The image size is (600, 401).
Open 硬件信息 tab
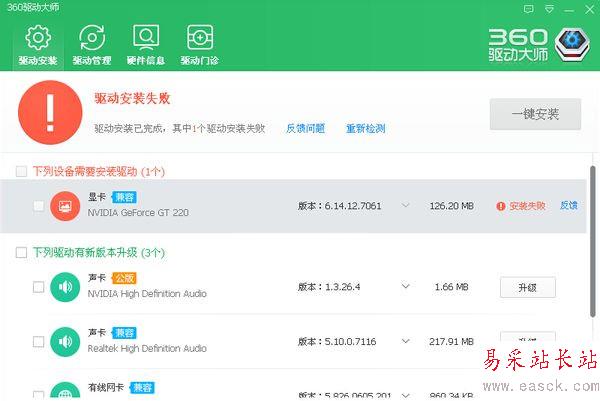pos(146,45)
